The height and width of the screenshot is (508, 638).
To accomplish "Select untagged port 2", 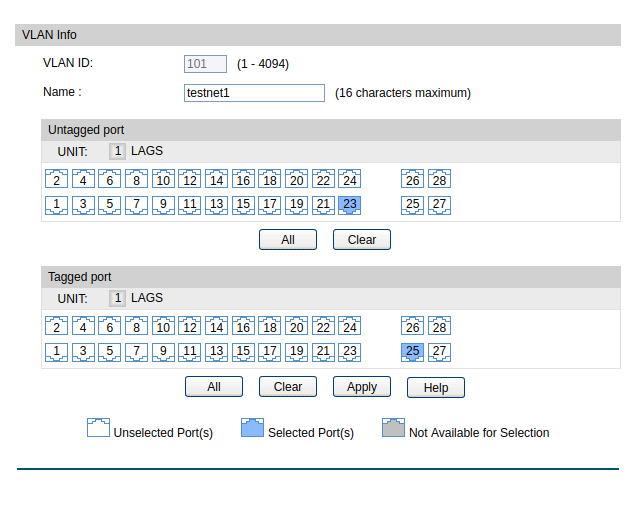I will coord(56,179).
